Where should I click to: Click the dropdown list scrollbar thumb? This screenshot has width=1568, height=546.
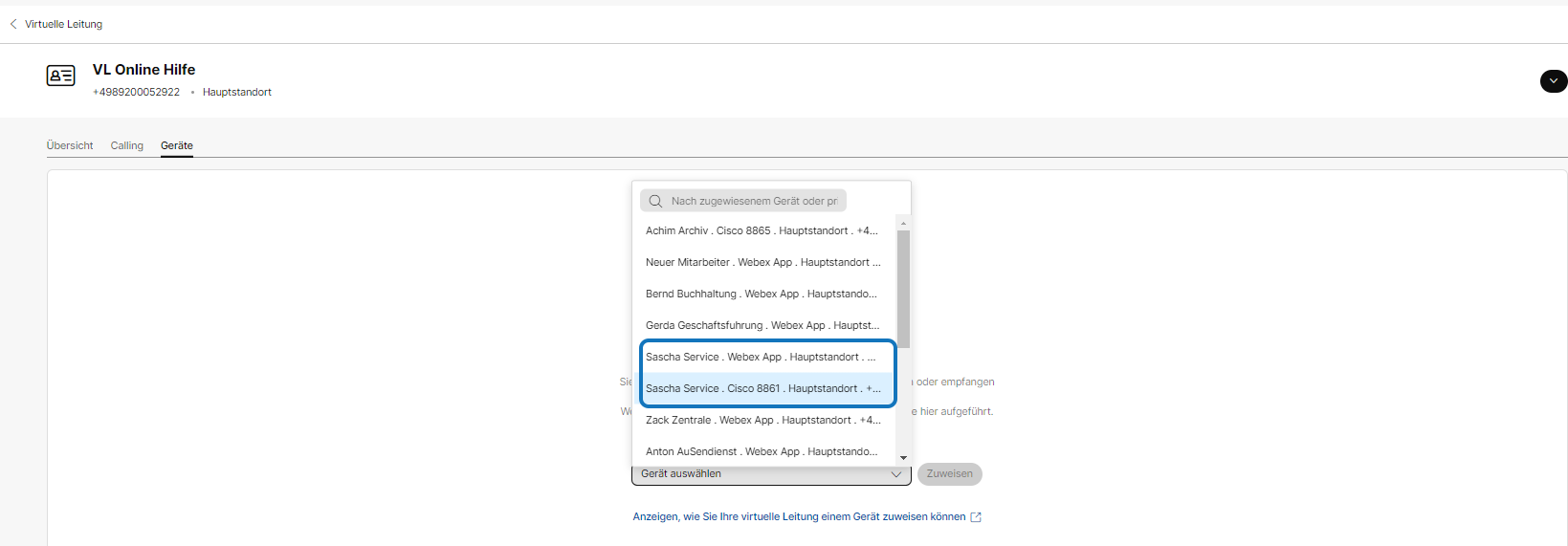coord(903,289)
